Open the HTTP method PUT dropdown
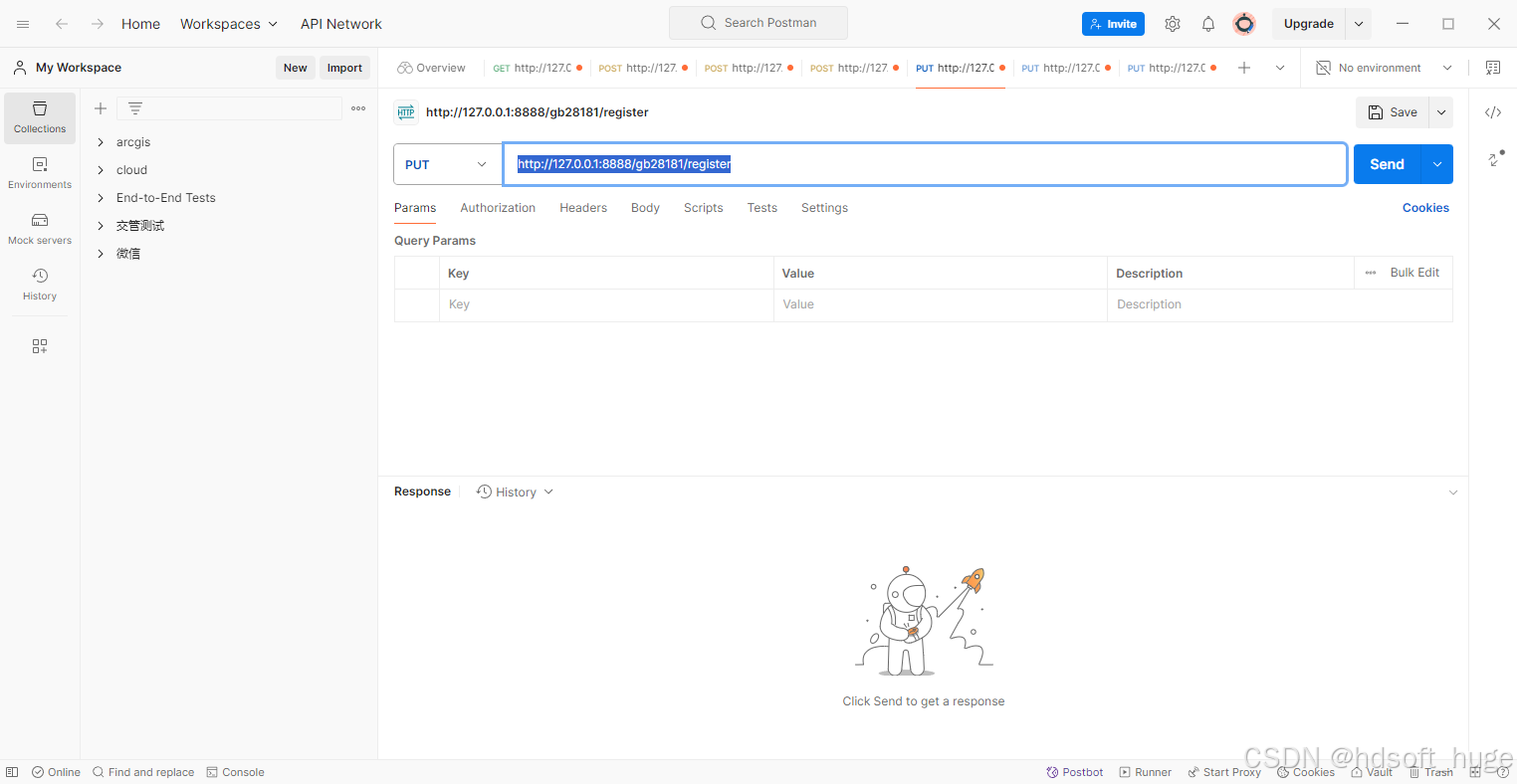The width and height of the screenshot is (1517, 784). point(448,164)
